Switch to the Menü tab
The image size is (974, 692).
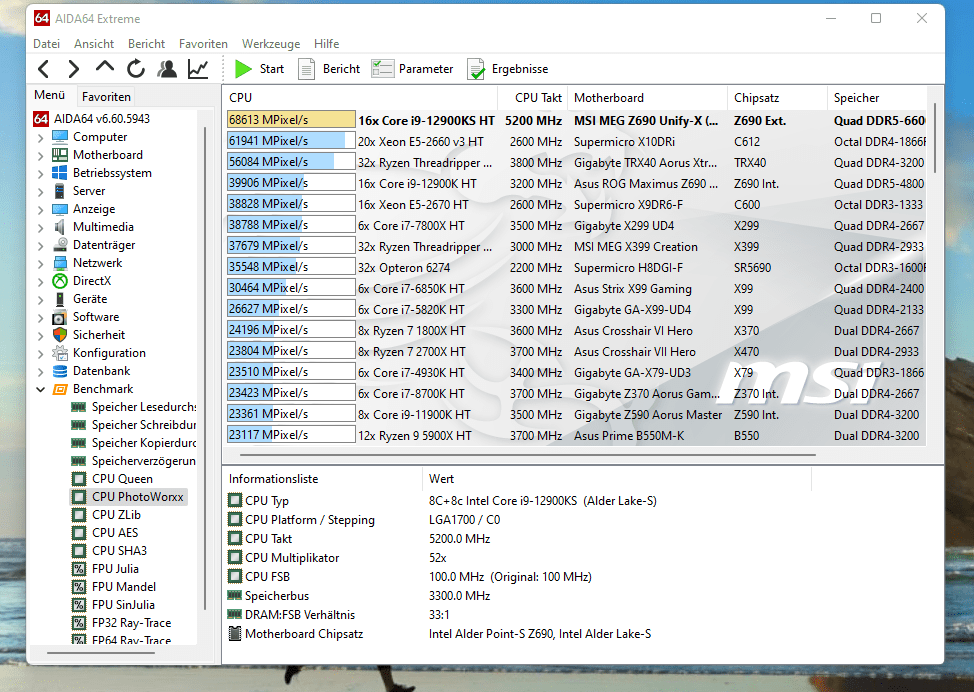click(x=50, y=95)
